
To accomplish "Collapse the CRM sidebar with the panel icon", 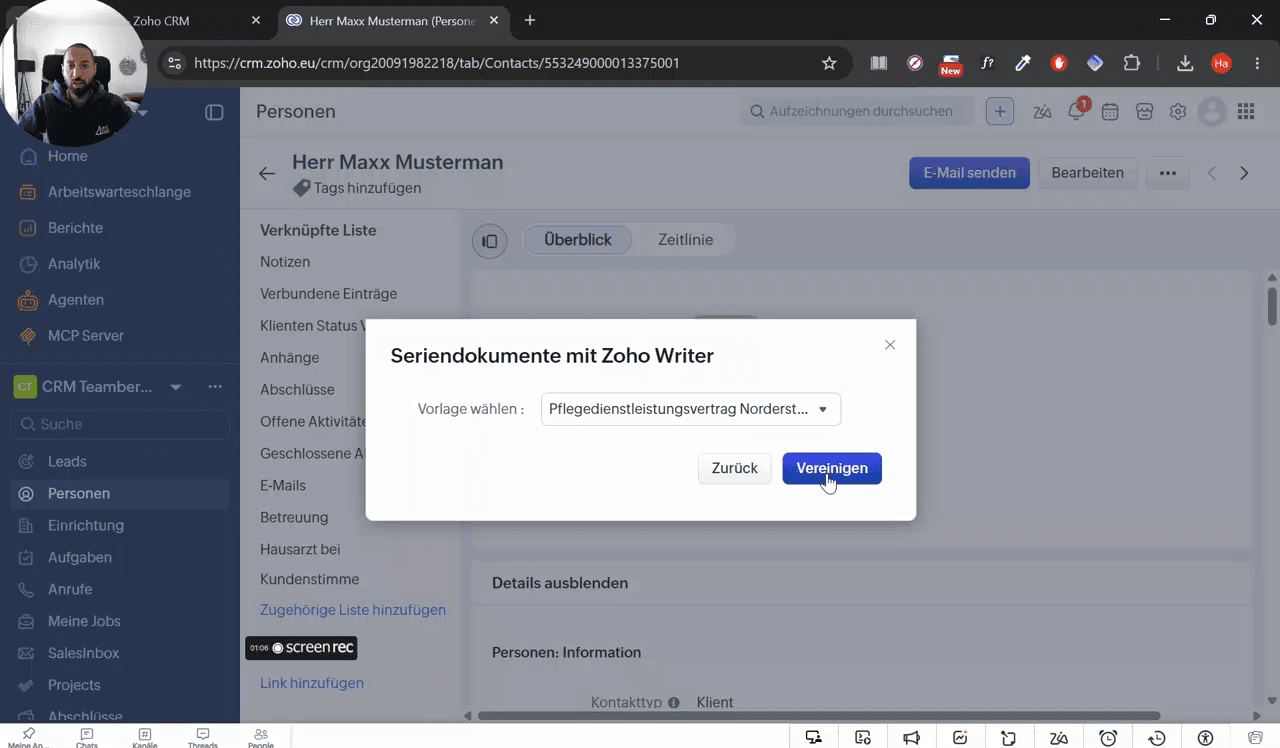I will [x=214, y=112].
